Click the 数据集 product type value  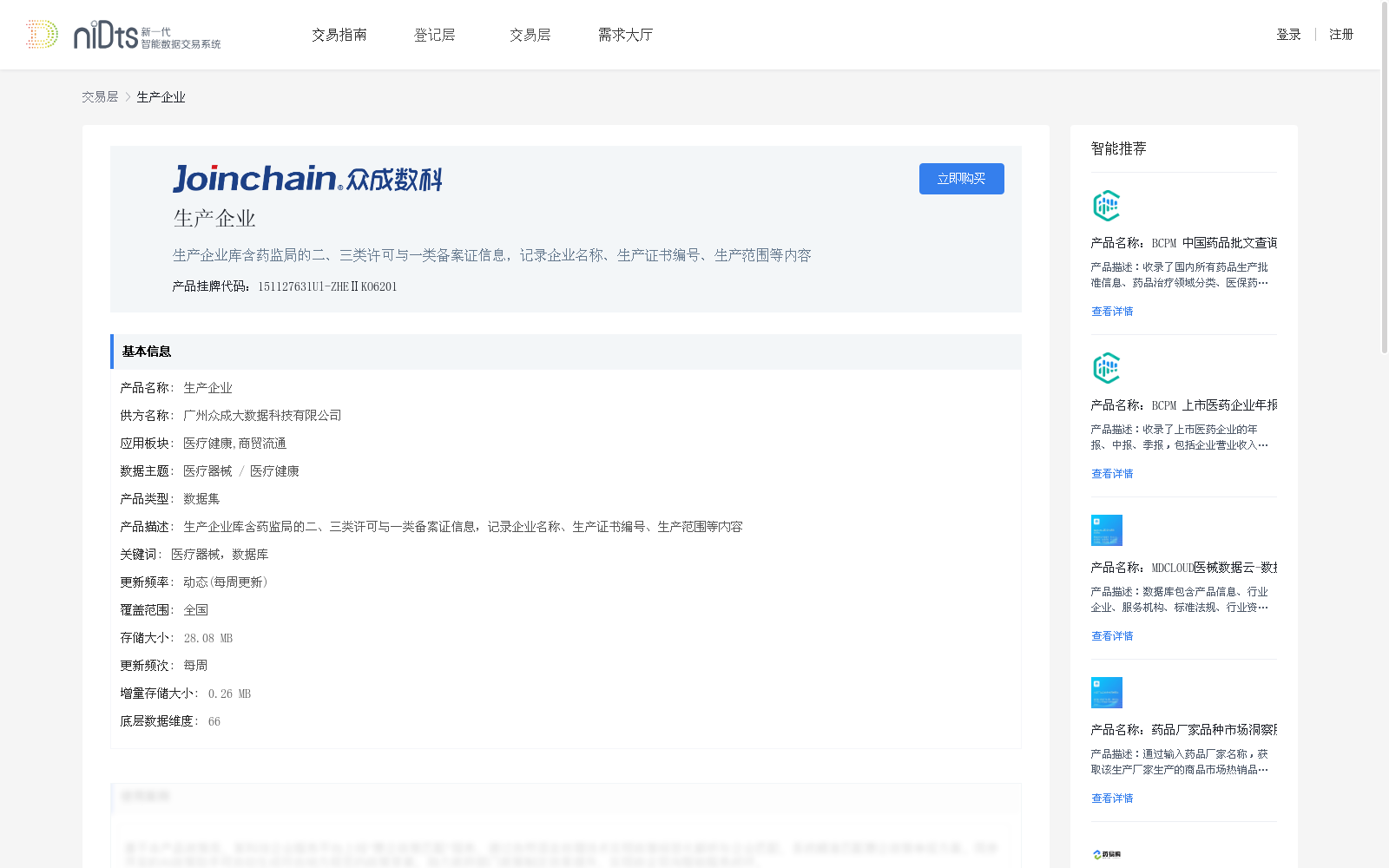[x=201, y=499]
